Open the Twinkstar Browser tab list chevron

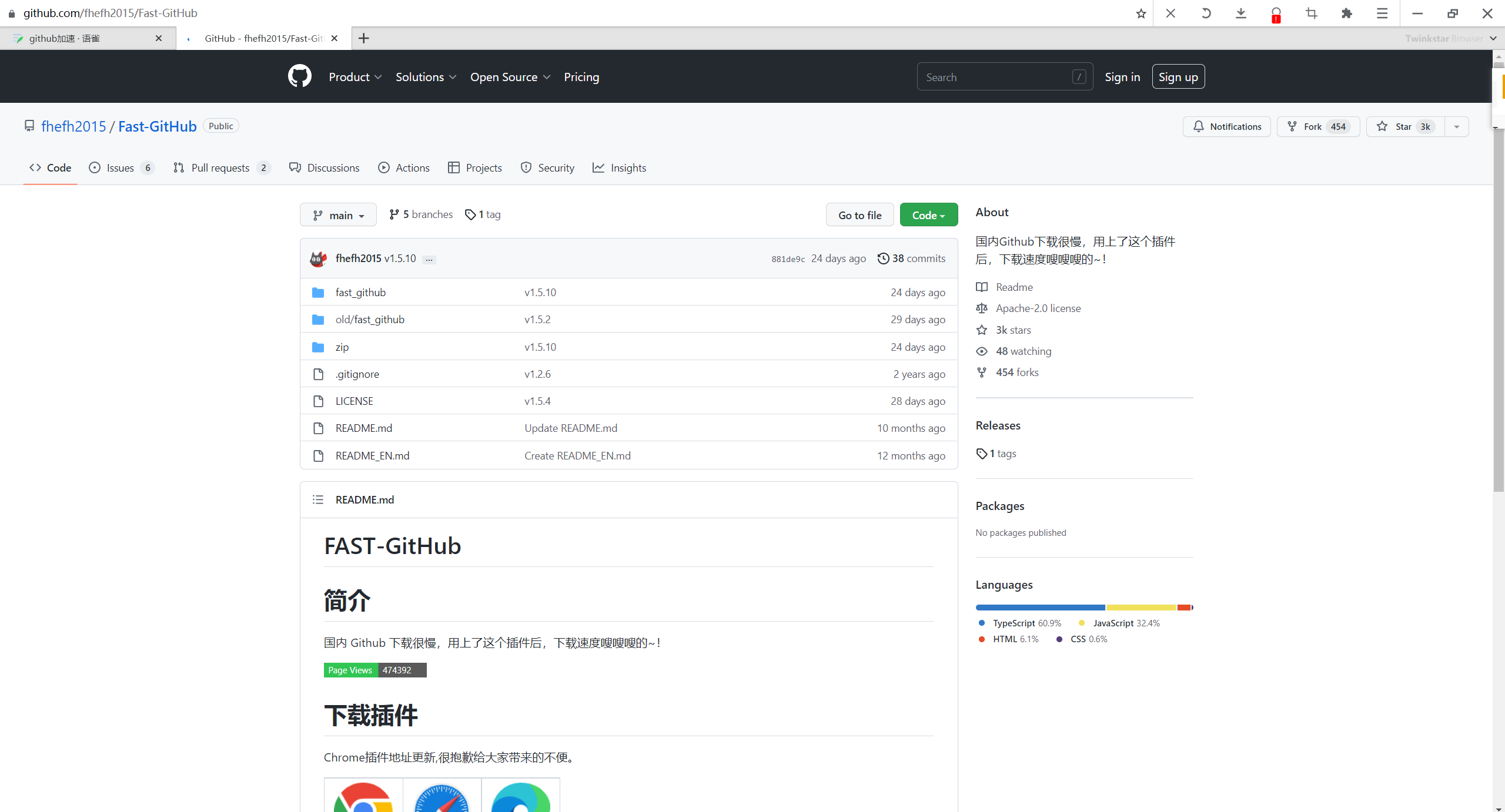point(1493,38)
